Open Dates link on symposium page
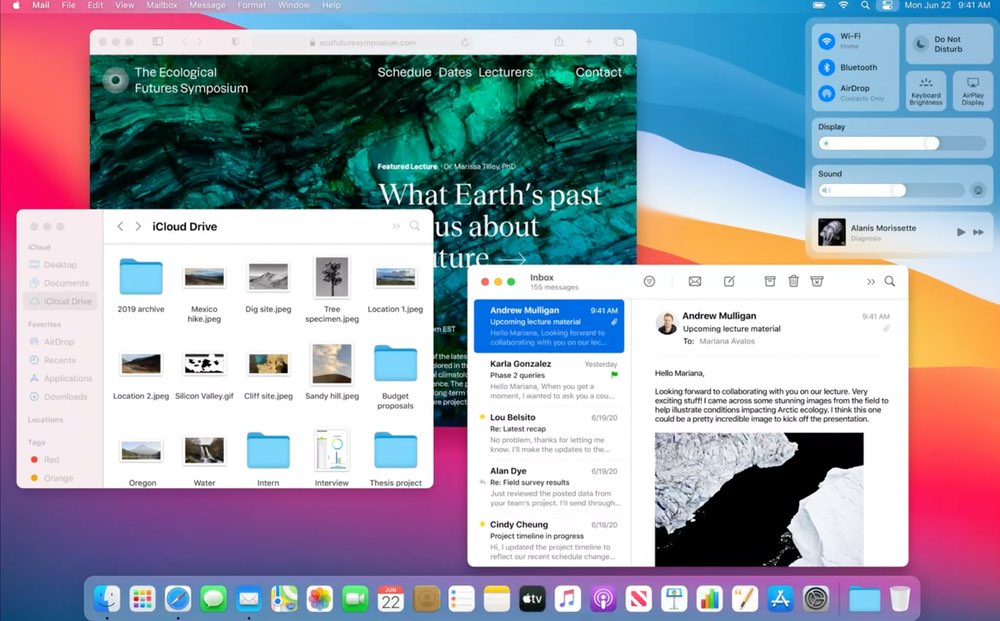This screenshot has width=1000, height=621. [455, 72]
